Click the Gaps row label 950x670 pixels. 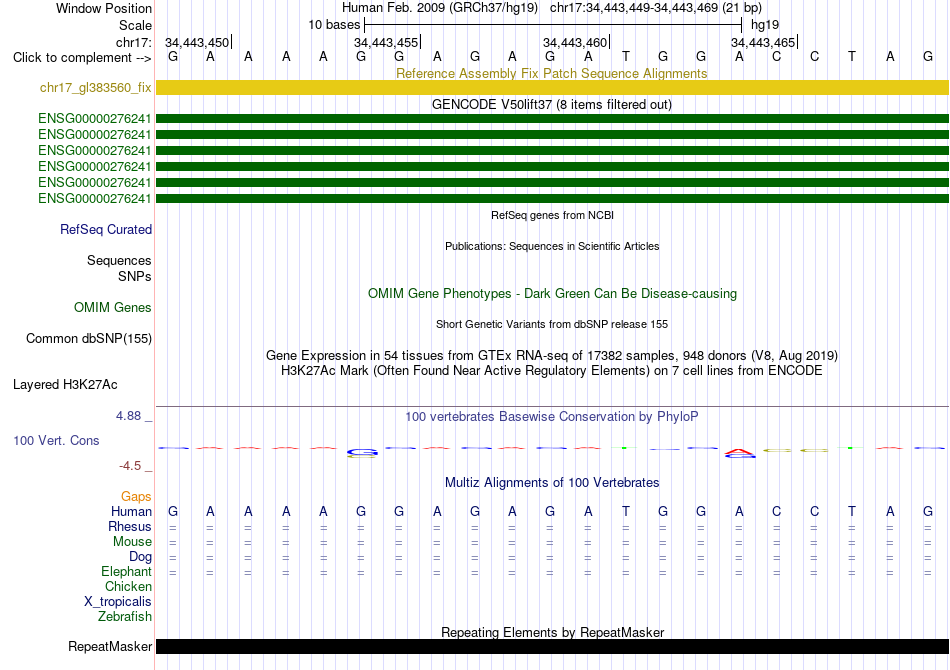pyautogui.click(x=136, y=496)
